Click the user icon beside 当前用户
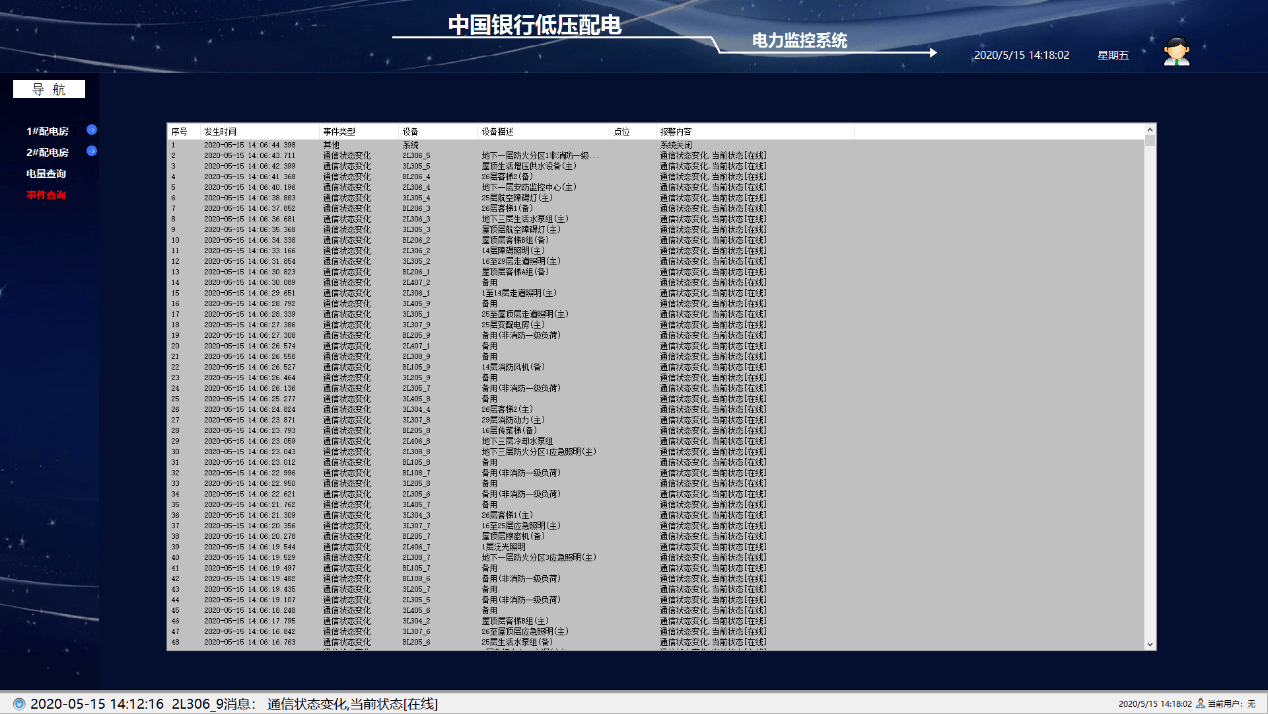The height and width of the screenshot is (714, 1268). (x=1200, y=704)
